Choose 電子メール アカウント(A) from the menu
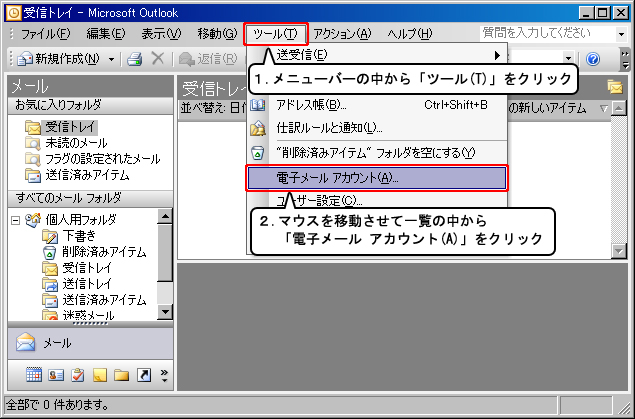Screen dimensions: 635x419 point(377,178)
